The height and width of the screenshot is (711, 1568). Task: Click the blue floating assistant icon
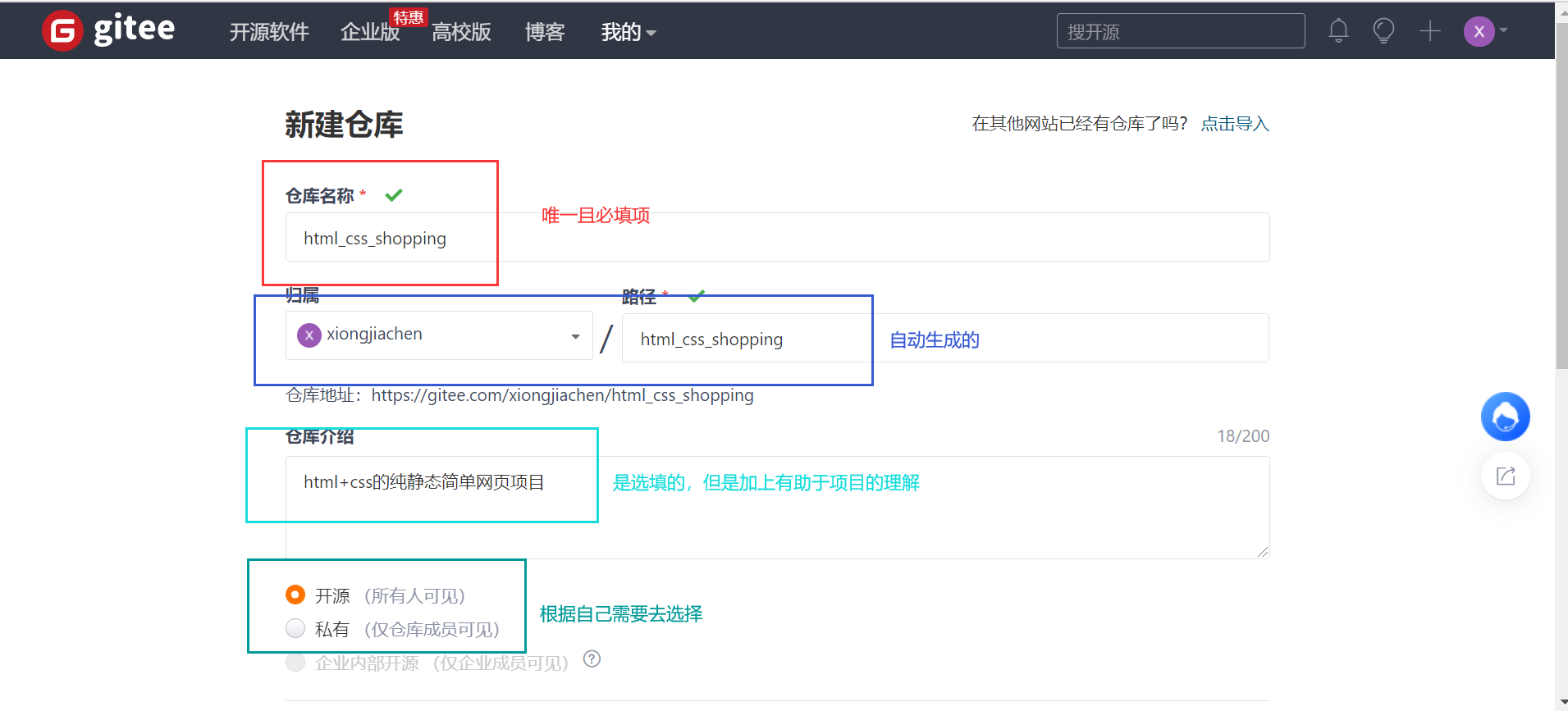coord(1505,417)
